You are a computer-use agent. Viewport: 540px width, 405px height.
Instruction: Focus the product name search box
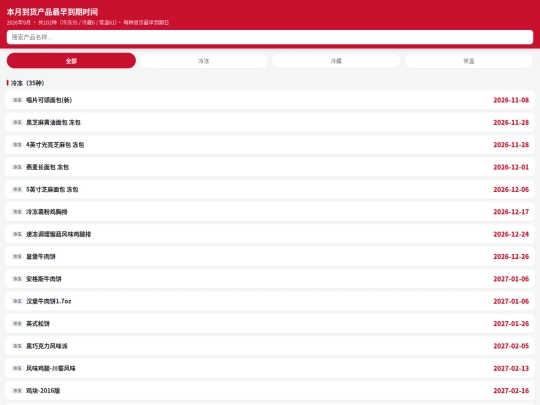coord(270,37)
